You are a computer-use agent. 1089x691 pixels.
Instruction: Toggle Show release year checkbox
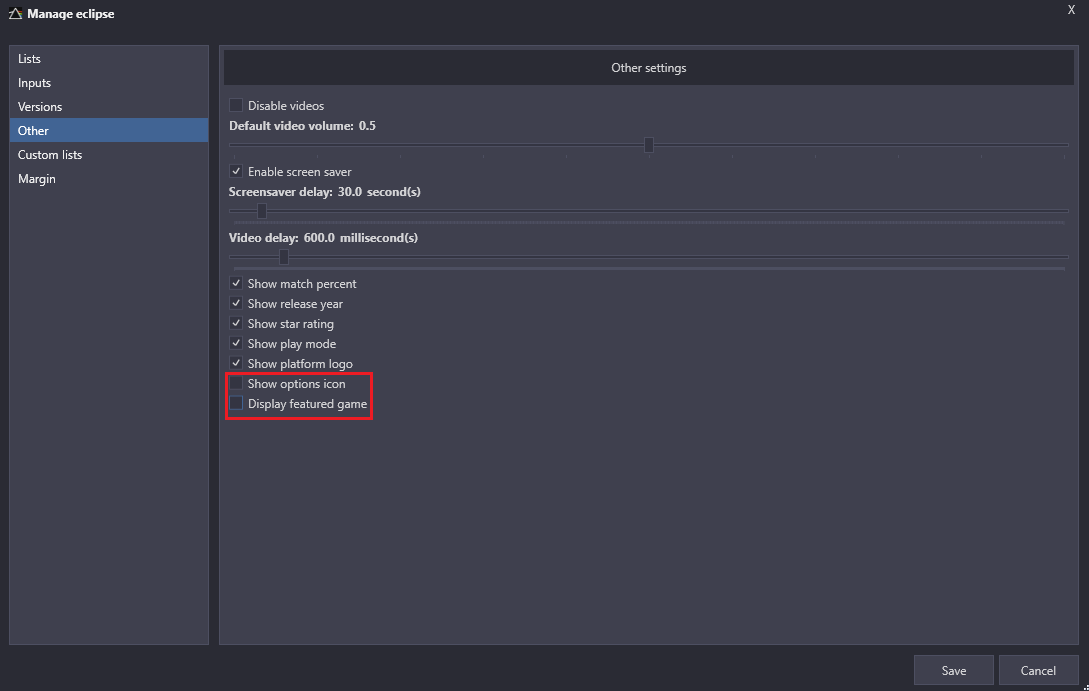pyautogui.click(x=236, y=303)
